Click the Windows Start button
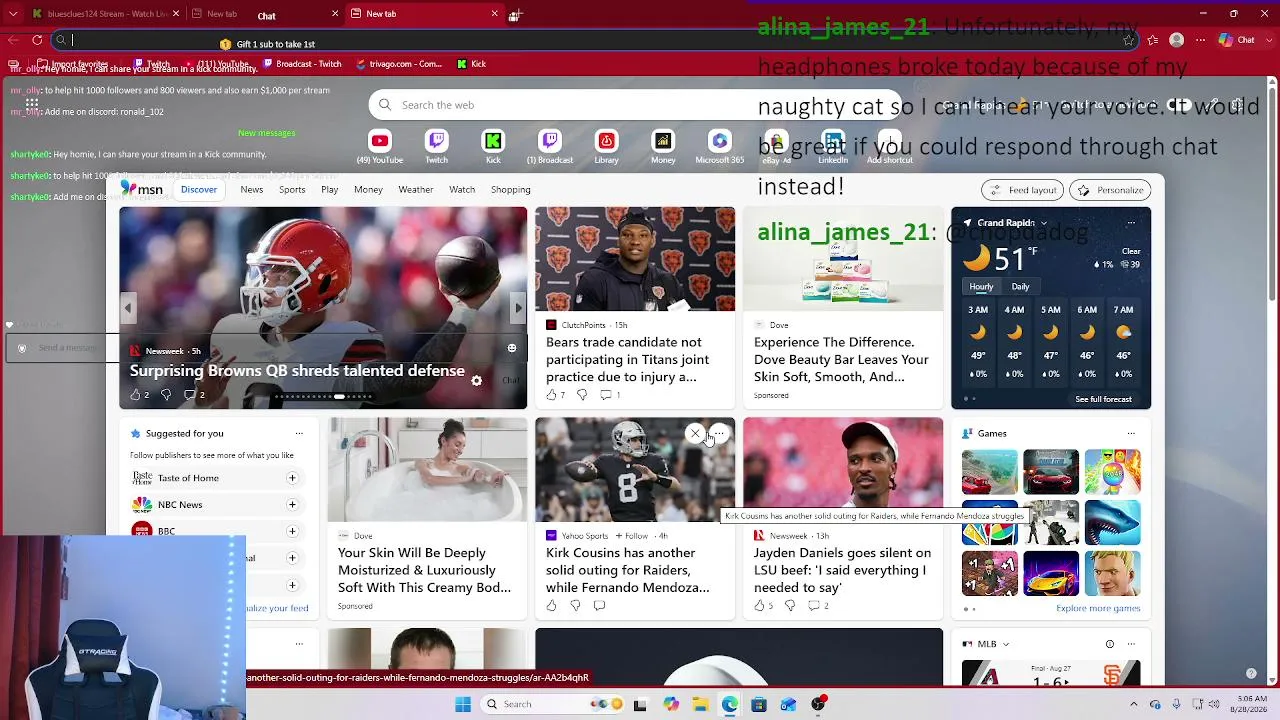1280x720 pixels. pyautogui.click(x=463, y=704)
